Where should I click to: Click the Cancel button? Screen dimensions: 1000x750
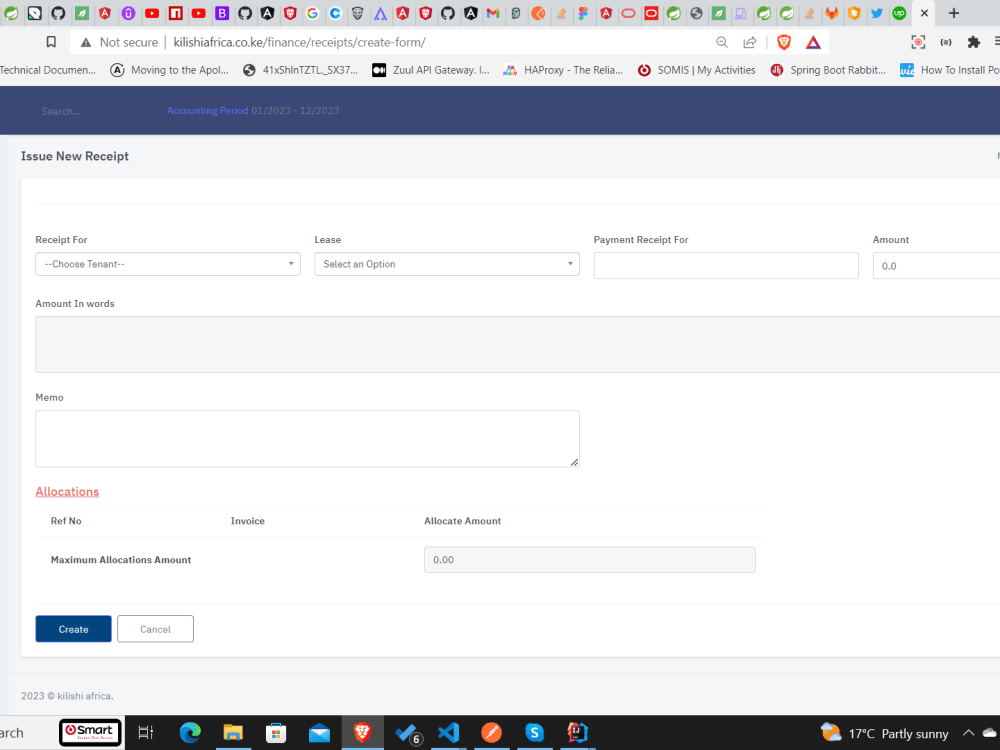coord(155,629)
